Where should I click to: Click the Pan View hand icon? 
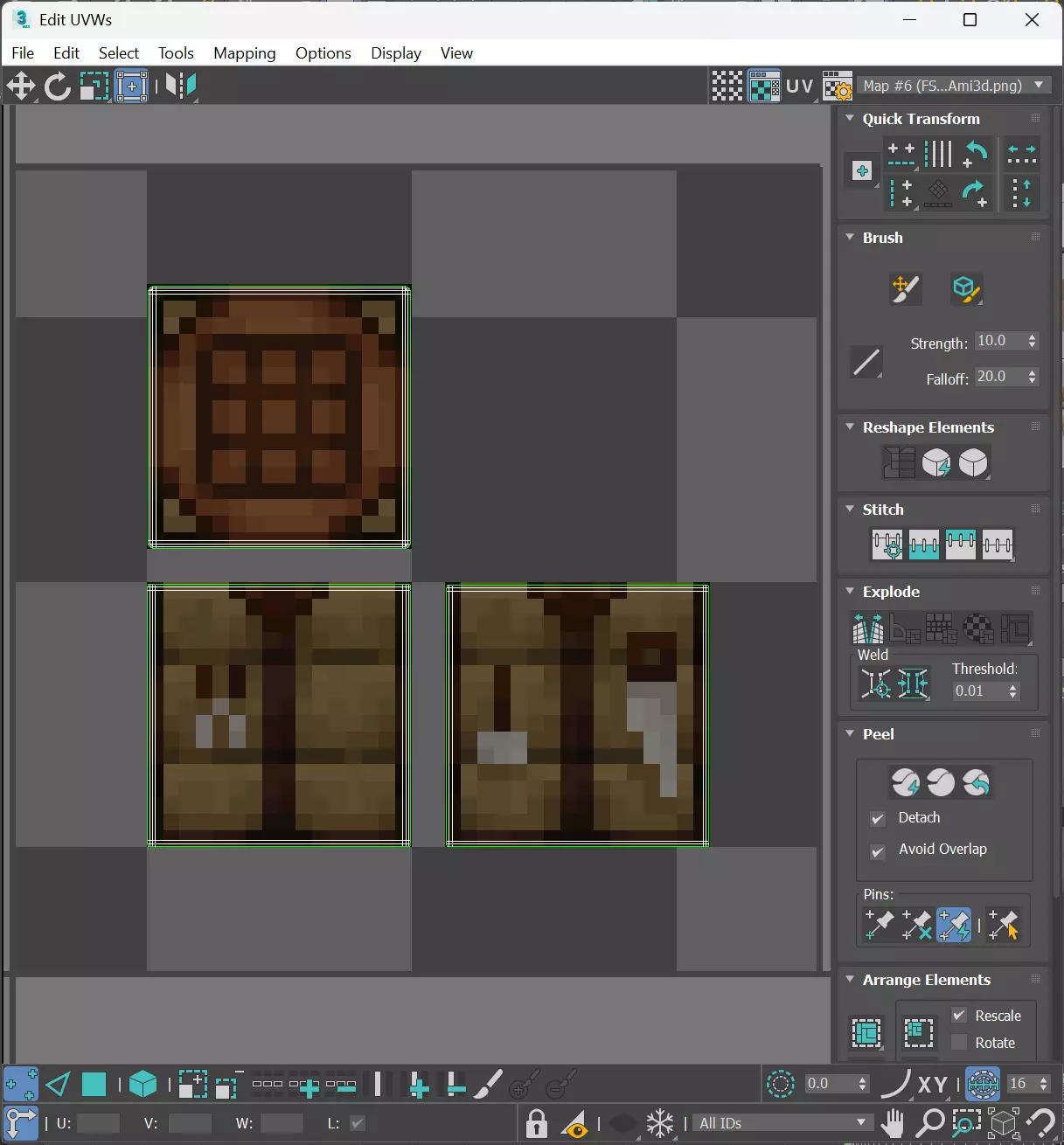[x=893, y=1123]
